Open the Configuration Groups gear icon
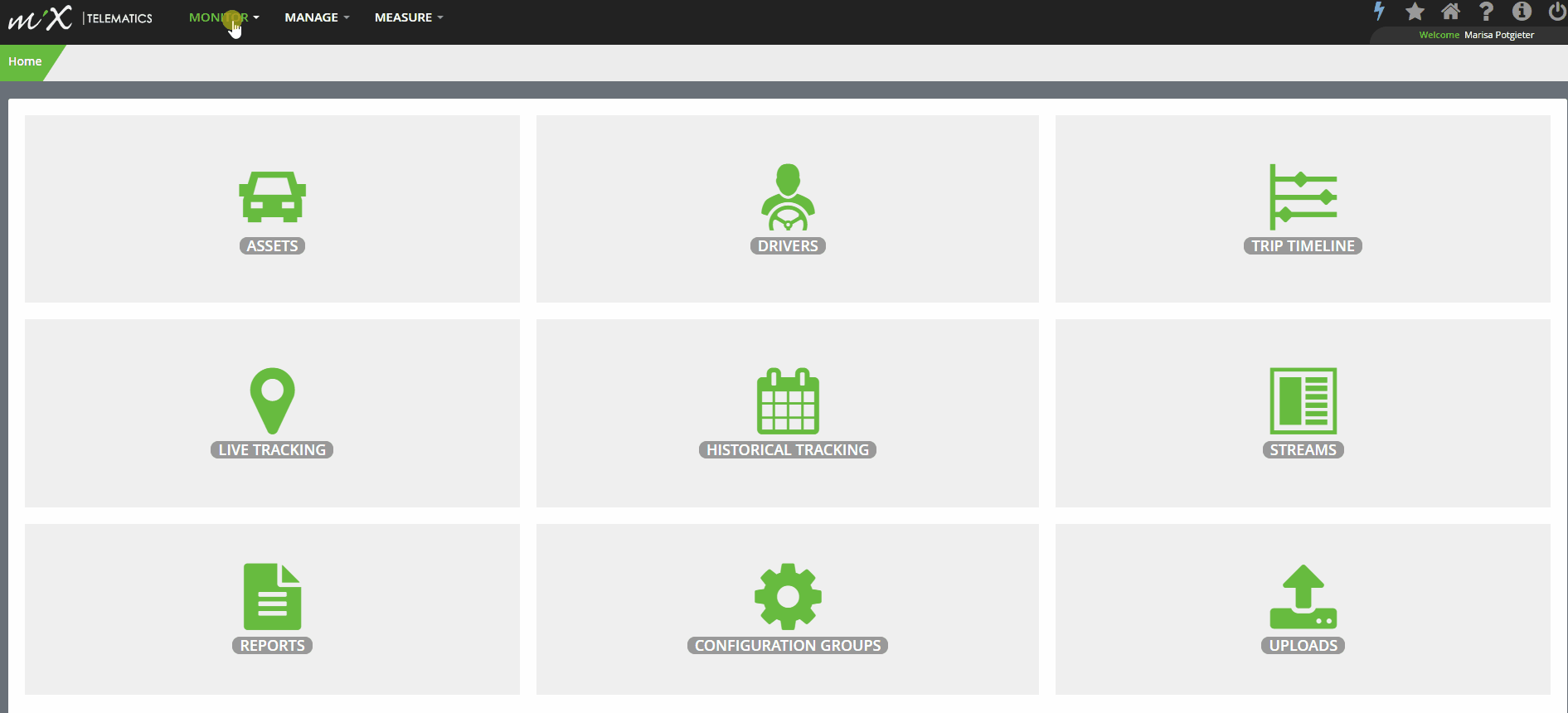The width and height of the screenshot is (1568, 713). click(x=788, y=596)
